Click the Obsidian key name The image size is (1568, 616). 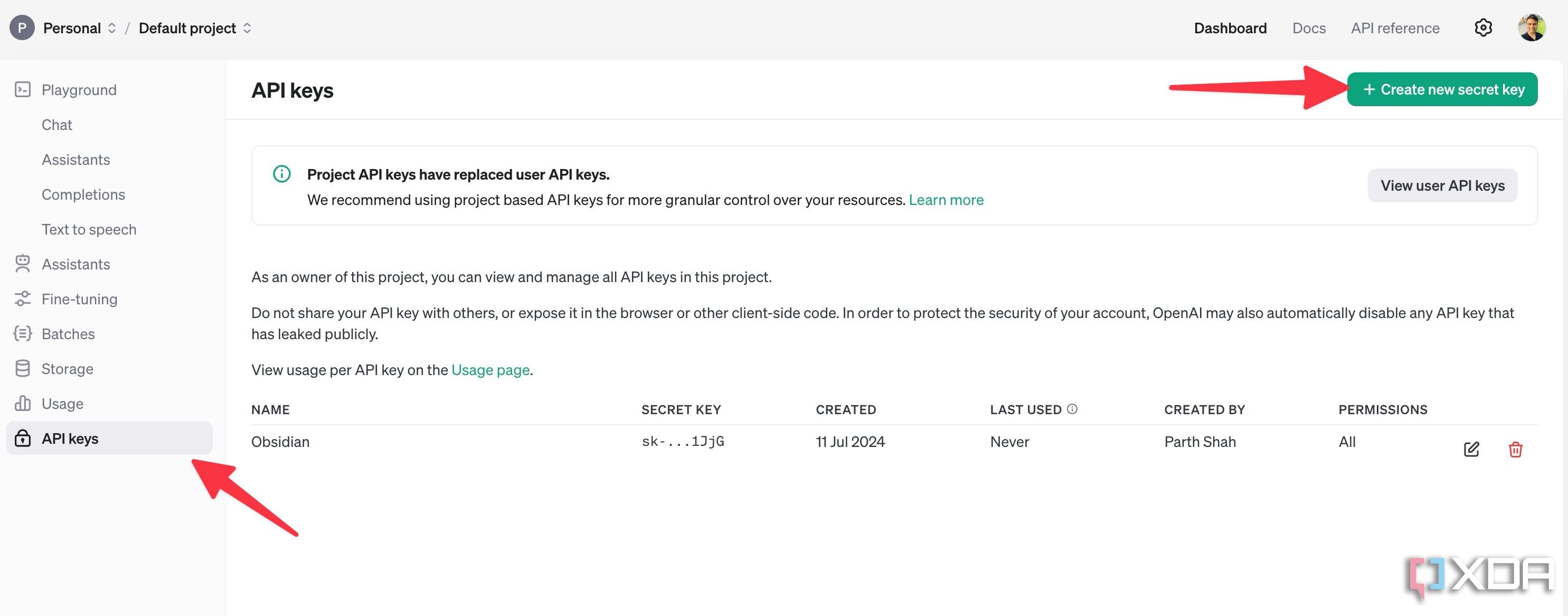280,442
